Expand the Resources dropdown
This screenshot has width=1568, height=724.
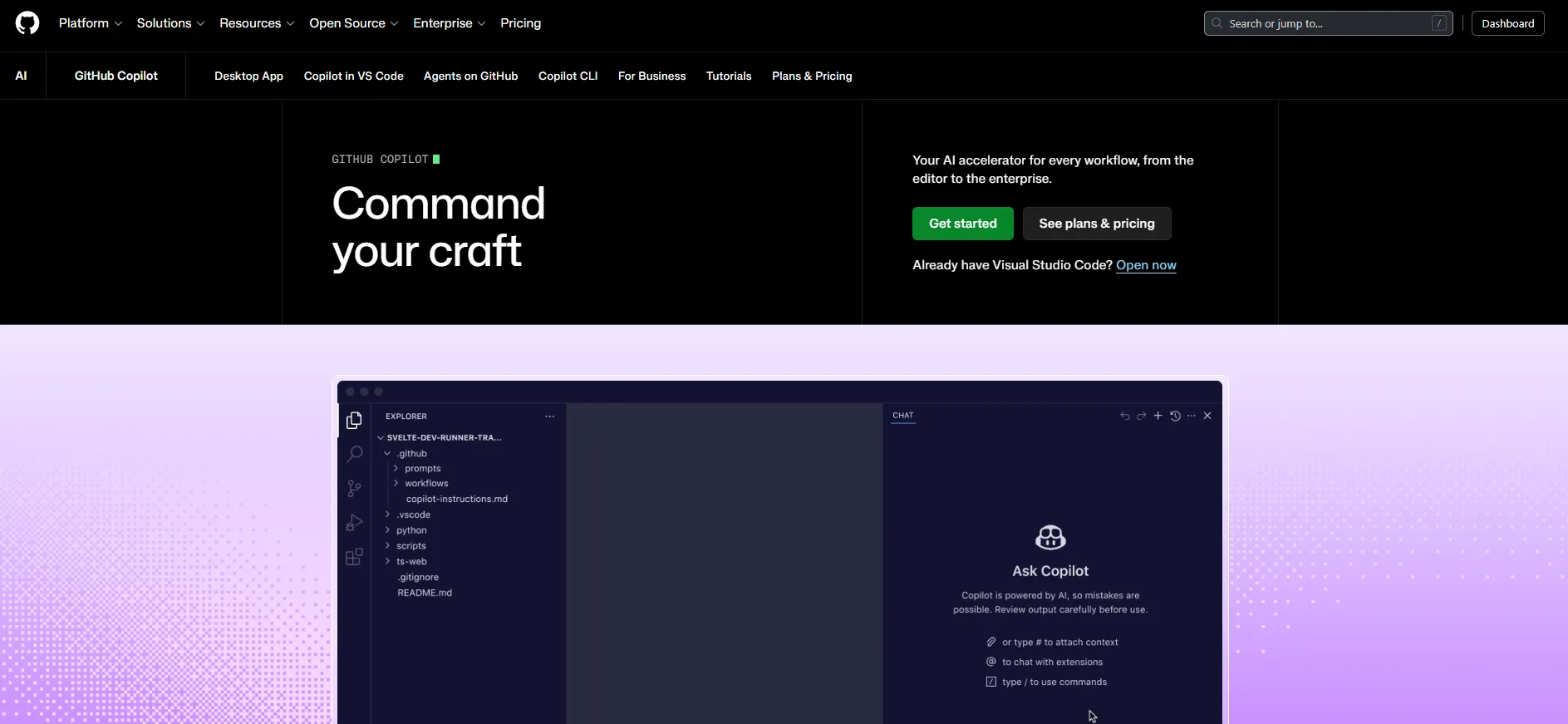click(x=257, y=23)
